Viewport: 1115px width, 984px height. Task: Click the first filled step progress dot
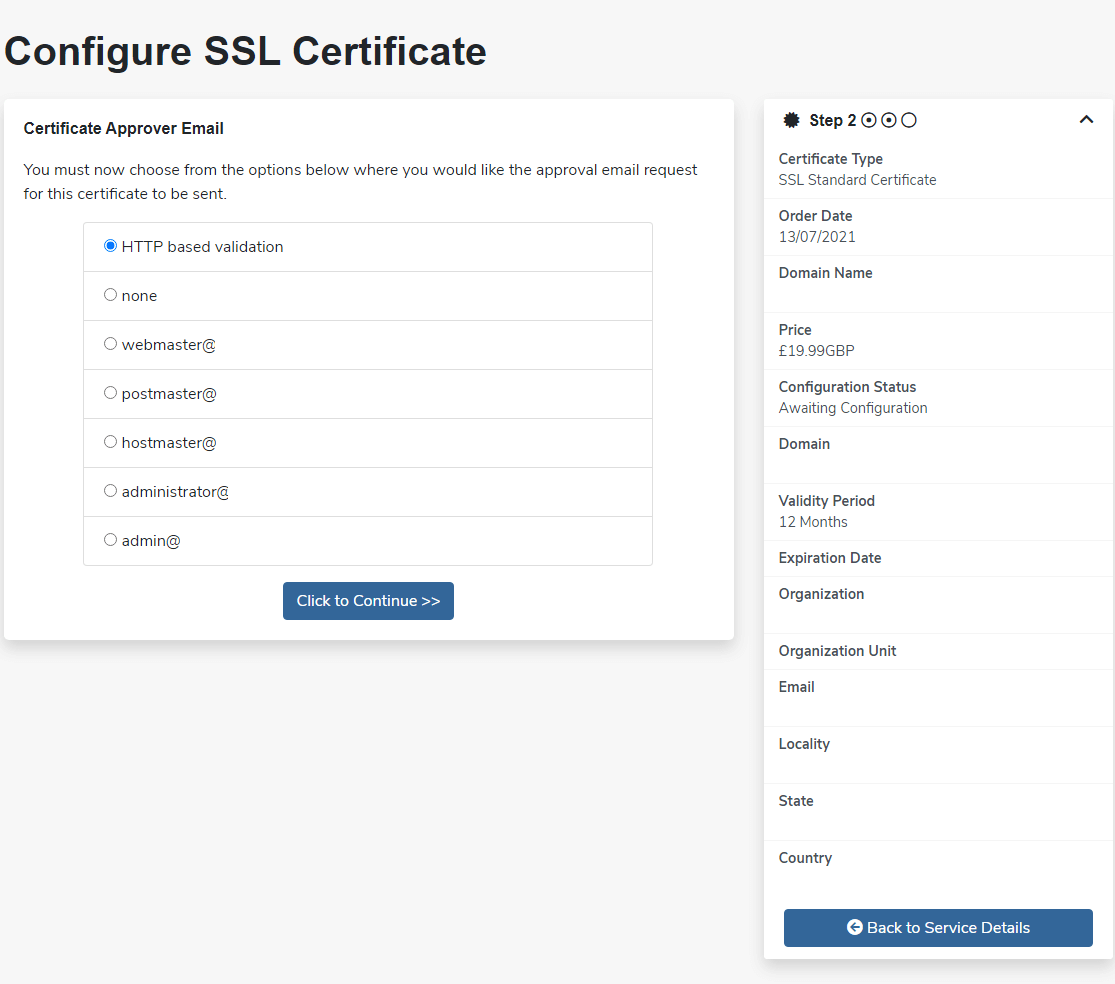(x=866, y=119)
